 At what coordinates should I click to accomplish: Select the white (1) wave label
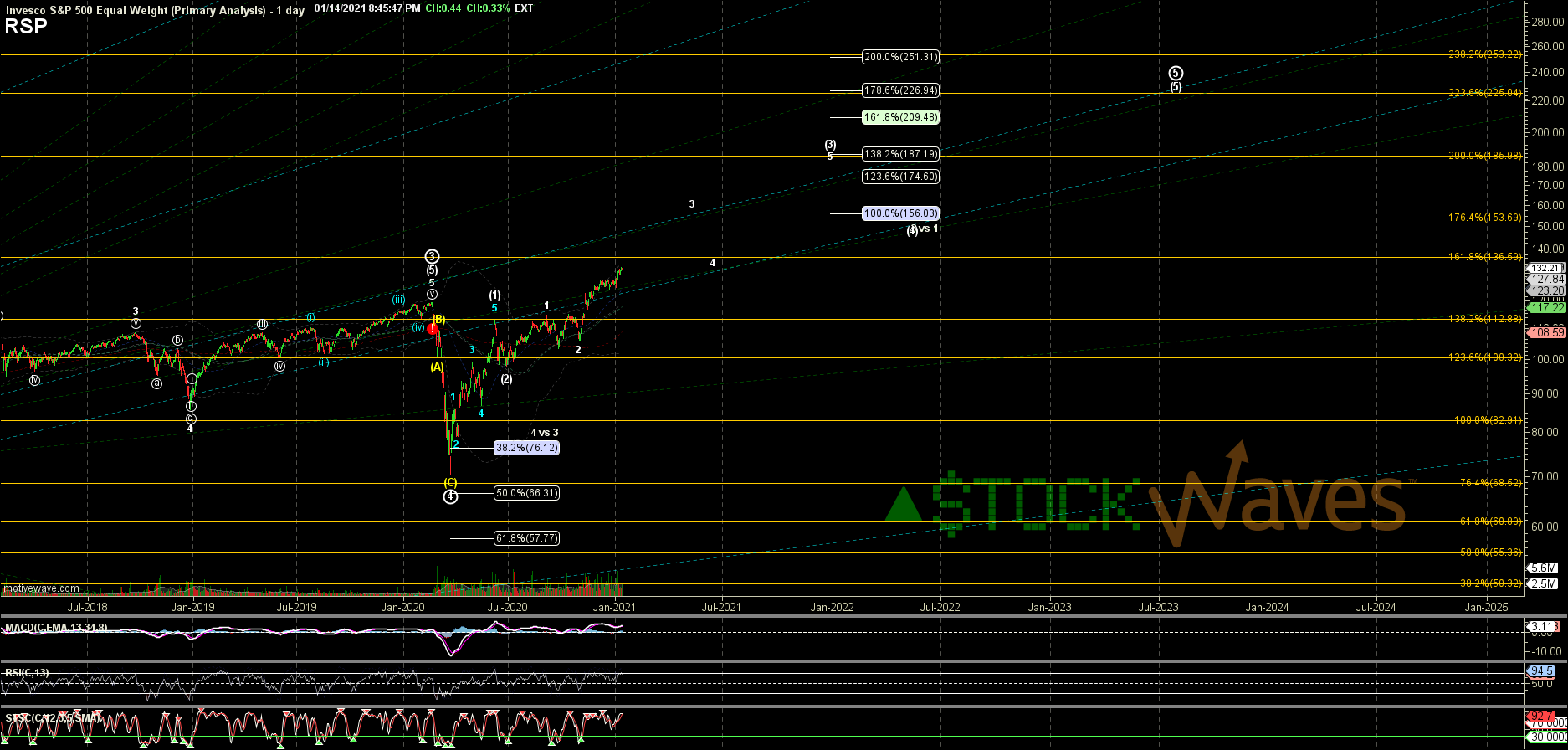tap(494, 295)
